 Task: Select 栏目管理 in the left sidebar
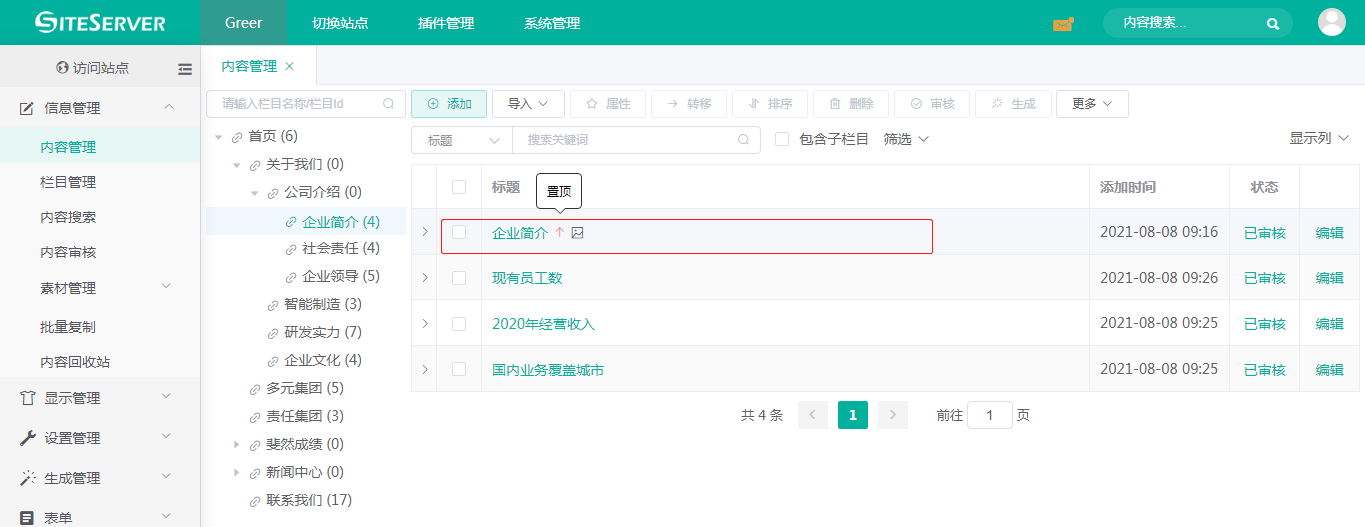pos(68,182)
